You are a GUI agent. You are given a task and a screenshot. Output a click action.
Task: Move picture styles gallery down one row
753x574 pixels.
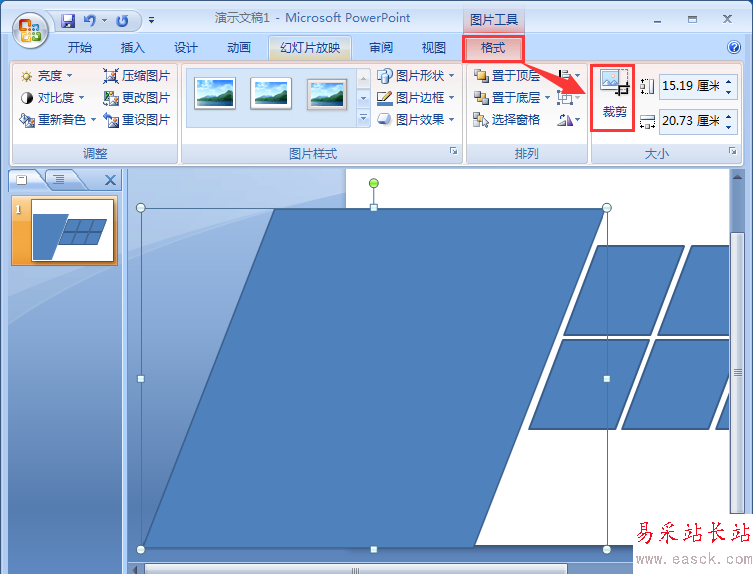(364, 98)
